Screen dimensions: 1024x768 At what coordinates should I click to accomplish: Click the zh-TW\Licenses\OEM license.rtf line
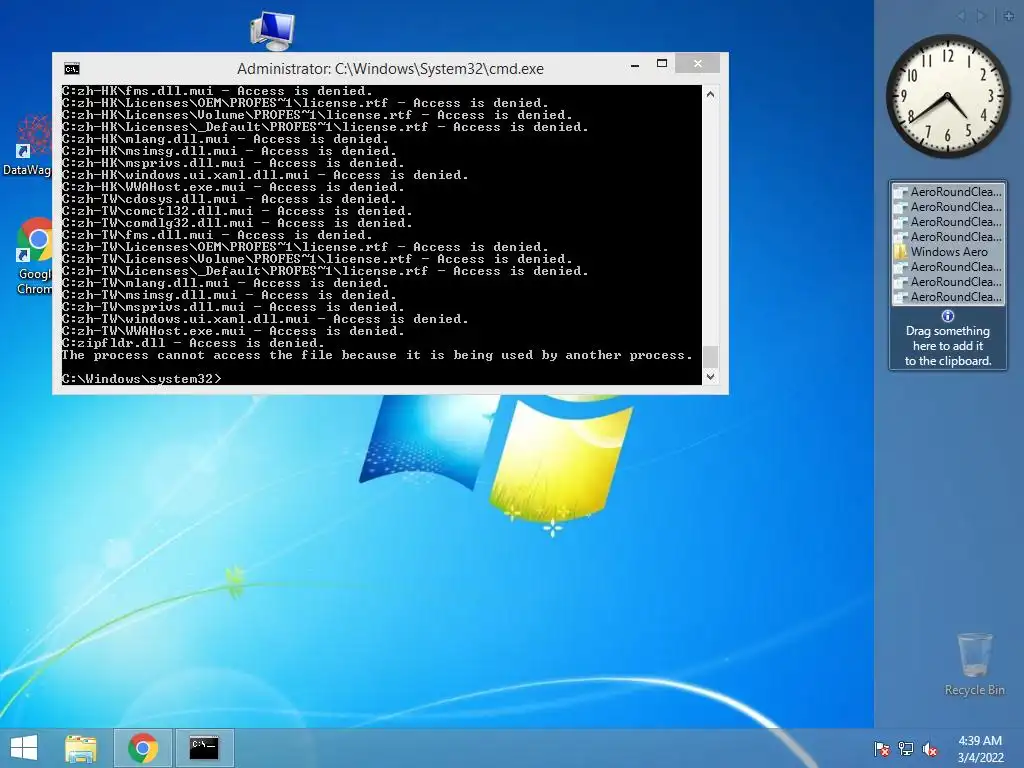coord(305,247)
